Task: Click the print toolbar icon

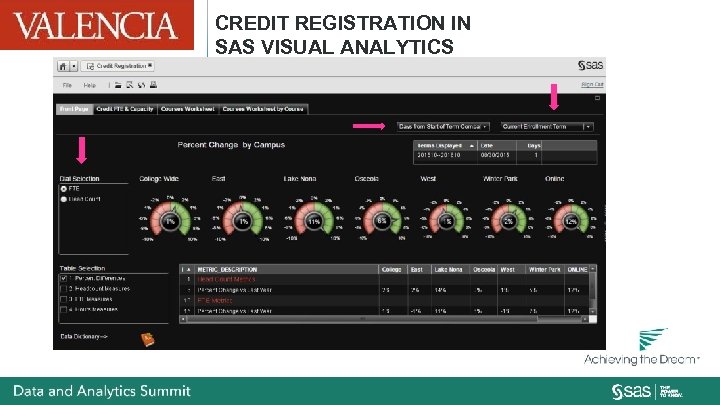Action: click(x=153, y=85)
